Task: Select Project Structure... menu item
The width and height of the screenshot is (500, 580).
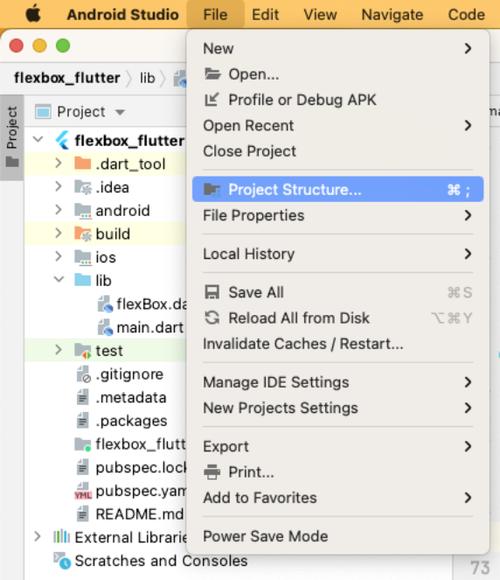Action: point(338,189)
